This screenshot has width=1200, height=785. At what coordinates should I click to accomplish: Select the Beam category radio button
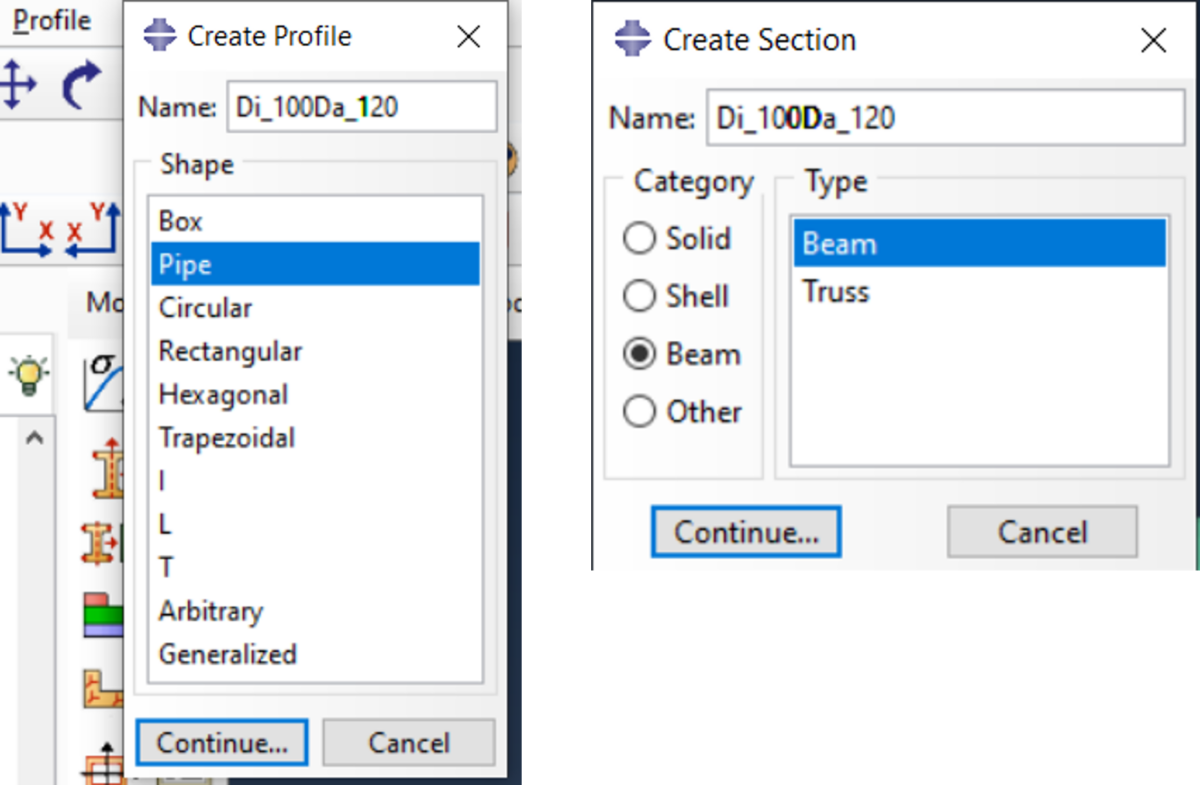click(639, 354)
